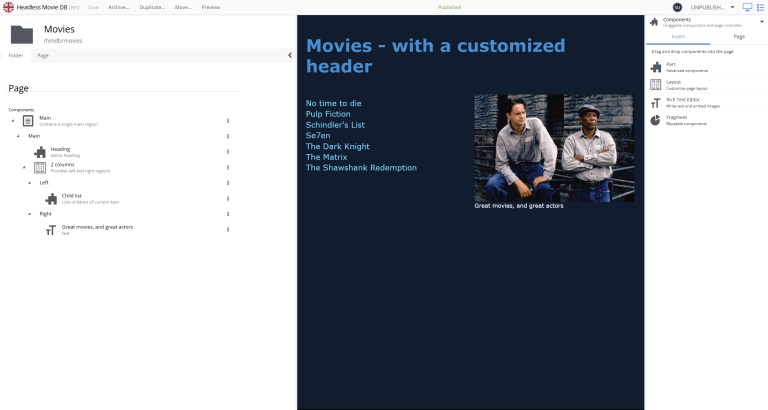This screenshot has height=410, width=768.
Task: Click the Duplicate... toolbar button
Action: [152, 7]
